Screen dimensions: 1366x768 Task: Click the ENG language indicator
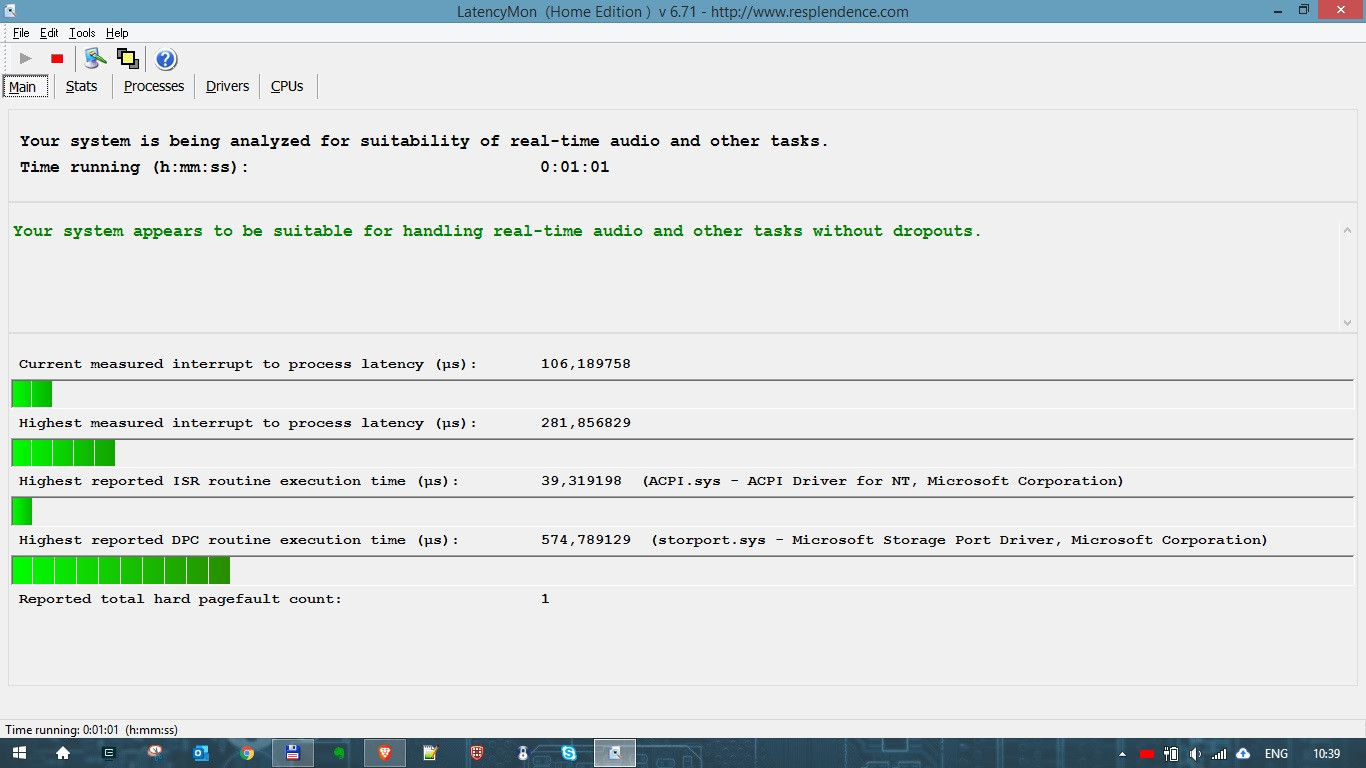click(1276, 753)
